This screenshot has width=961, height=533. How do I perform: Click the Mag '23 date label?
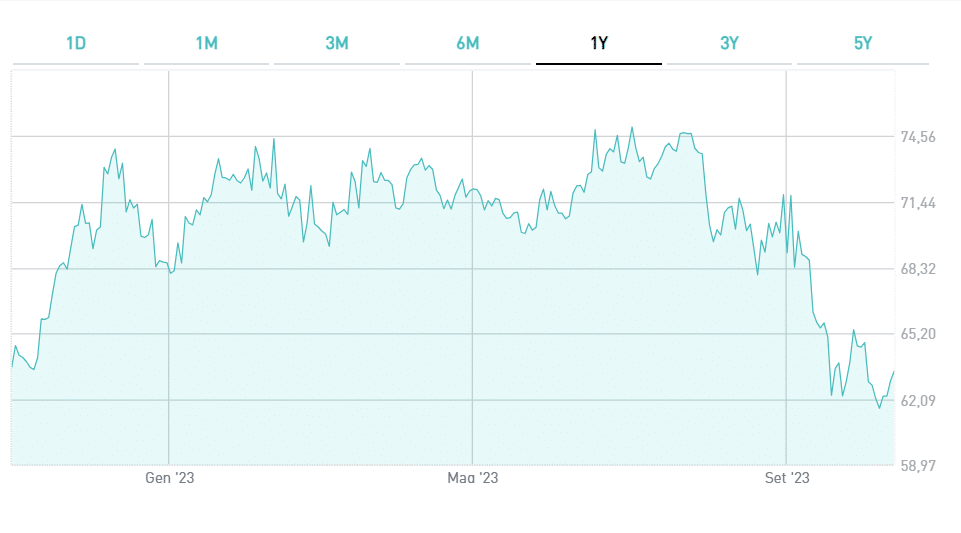pos(472,478)
